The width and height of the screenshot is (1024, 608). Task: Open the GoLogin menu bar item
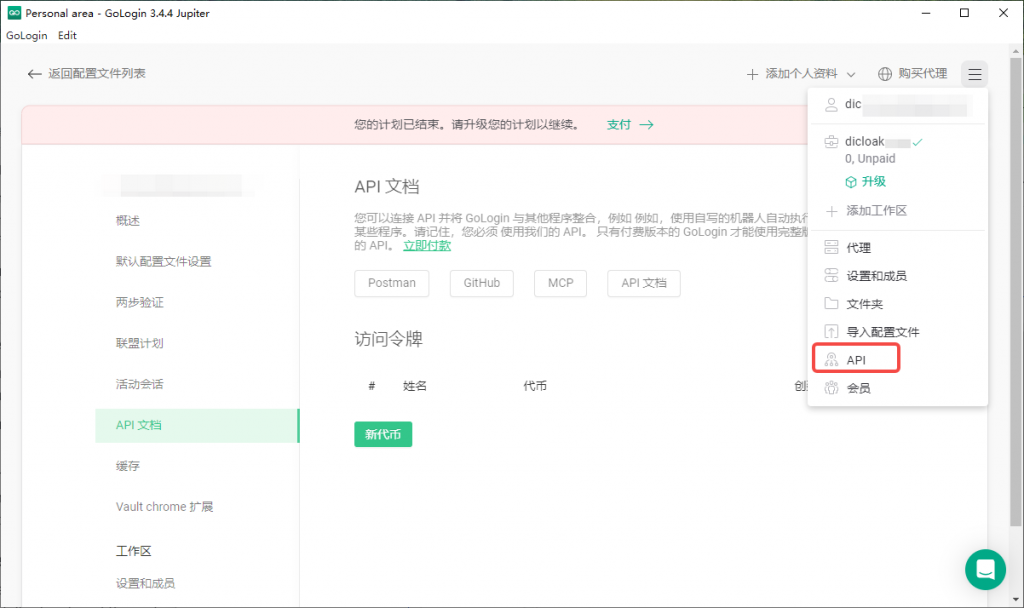(27, 35)
